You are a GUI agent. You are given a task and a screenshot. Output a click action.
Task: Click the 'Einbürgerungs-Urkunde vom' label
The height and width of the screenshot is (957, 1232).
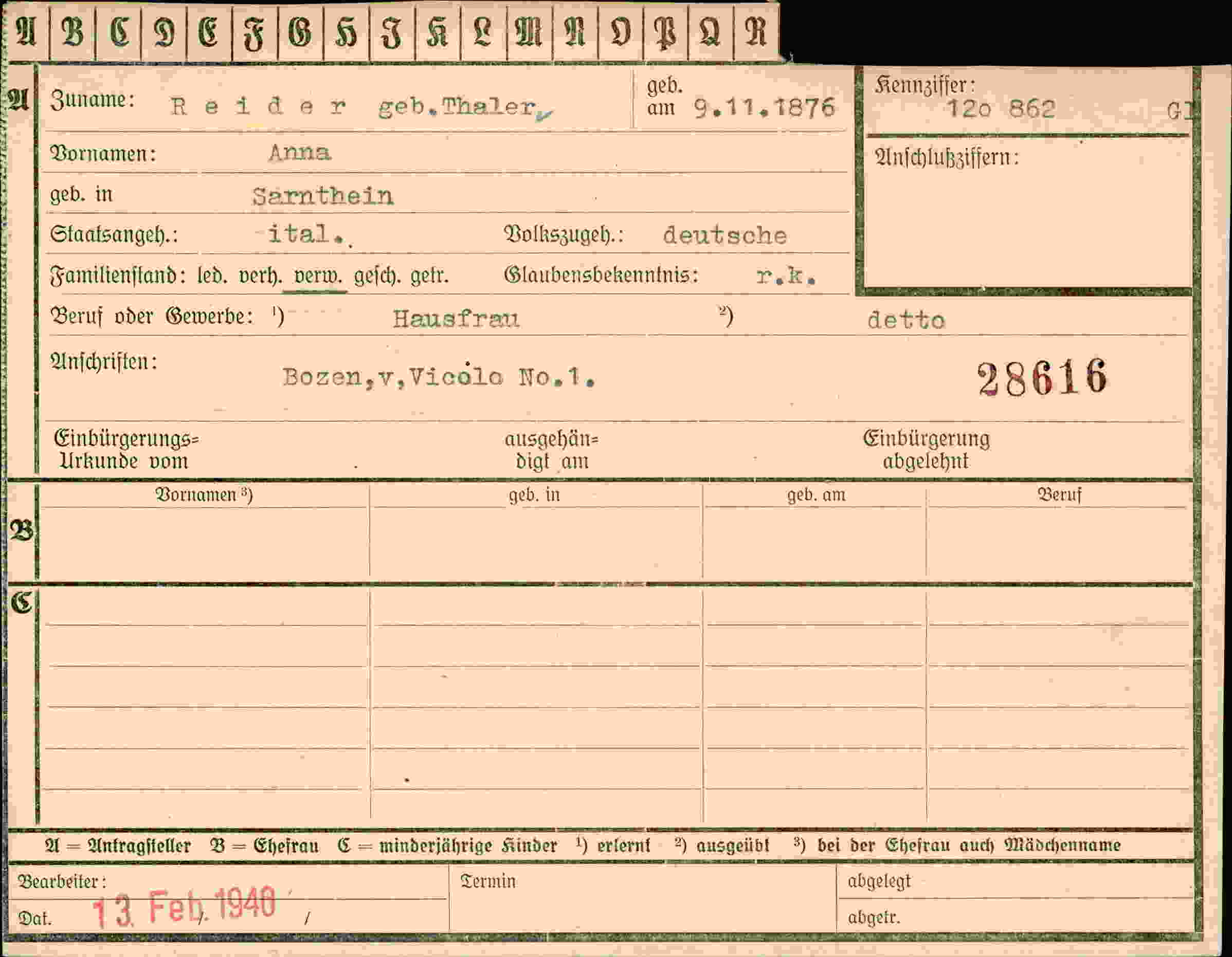pos(126,450)
